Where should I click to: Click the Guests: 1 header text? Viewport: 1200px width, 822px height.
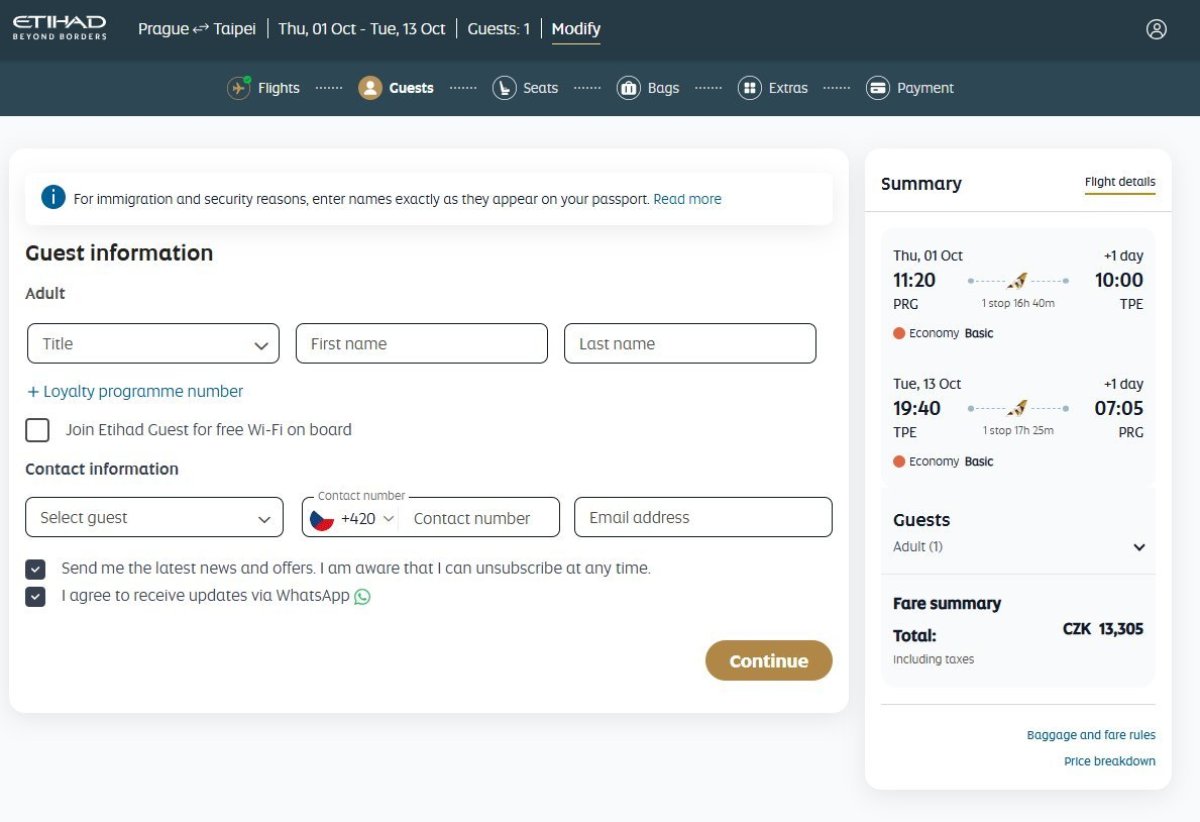pyautogui.click(x=499, y=29)
